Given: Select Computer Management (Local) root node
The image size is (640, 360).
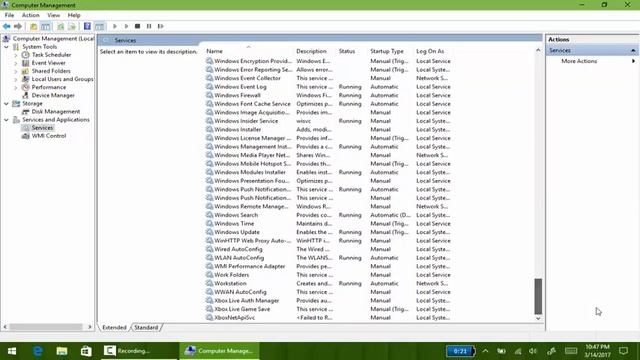Looking at the screenshot, I should (x=53, y=38).
